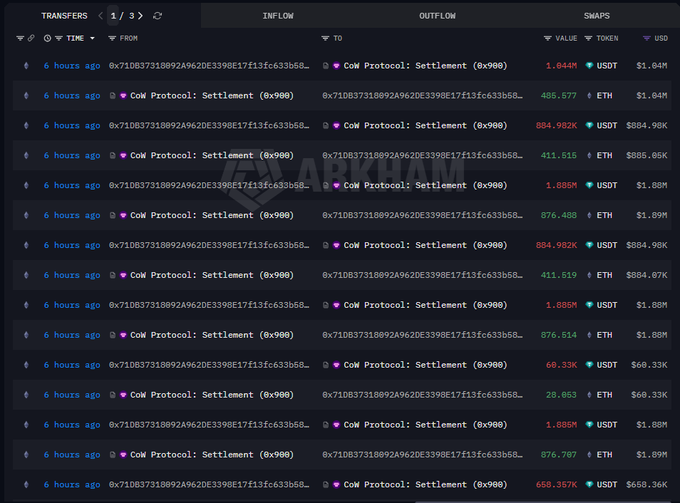Click Ethereum chain icon in 60.33K USDT row

[x=26, y=365]
